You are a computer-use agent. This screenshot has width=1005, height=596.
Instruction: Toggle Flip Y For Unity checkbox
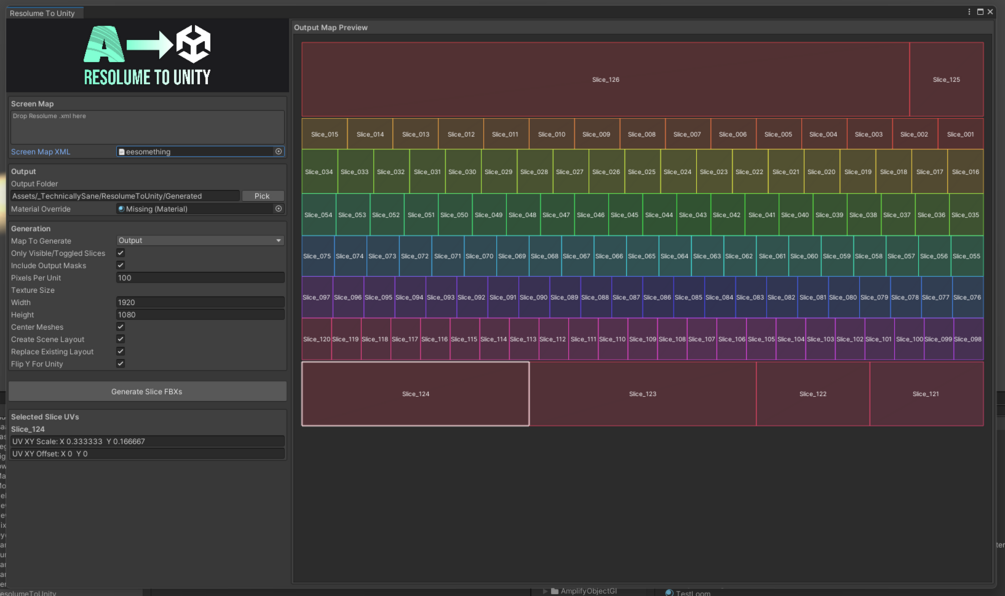tap(120, 363)
